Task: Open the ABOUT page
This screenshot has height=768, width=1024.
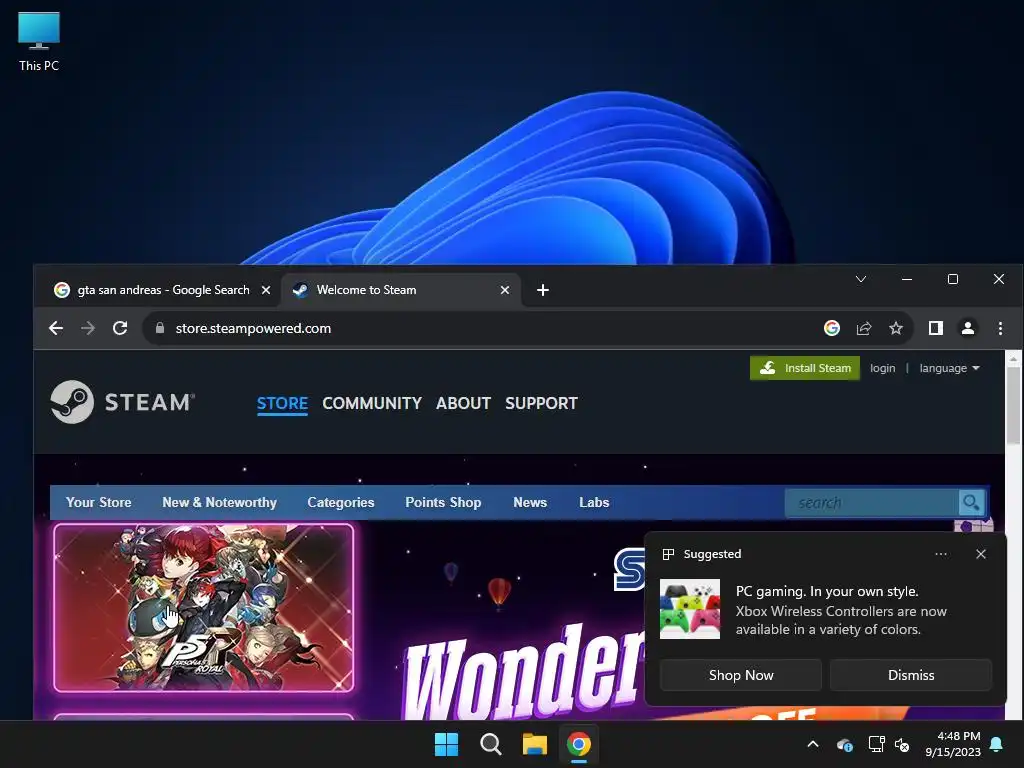Action: click(463, 403)
